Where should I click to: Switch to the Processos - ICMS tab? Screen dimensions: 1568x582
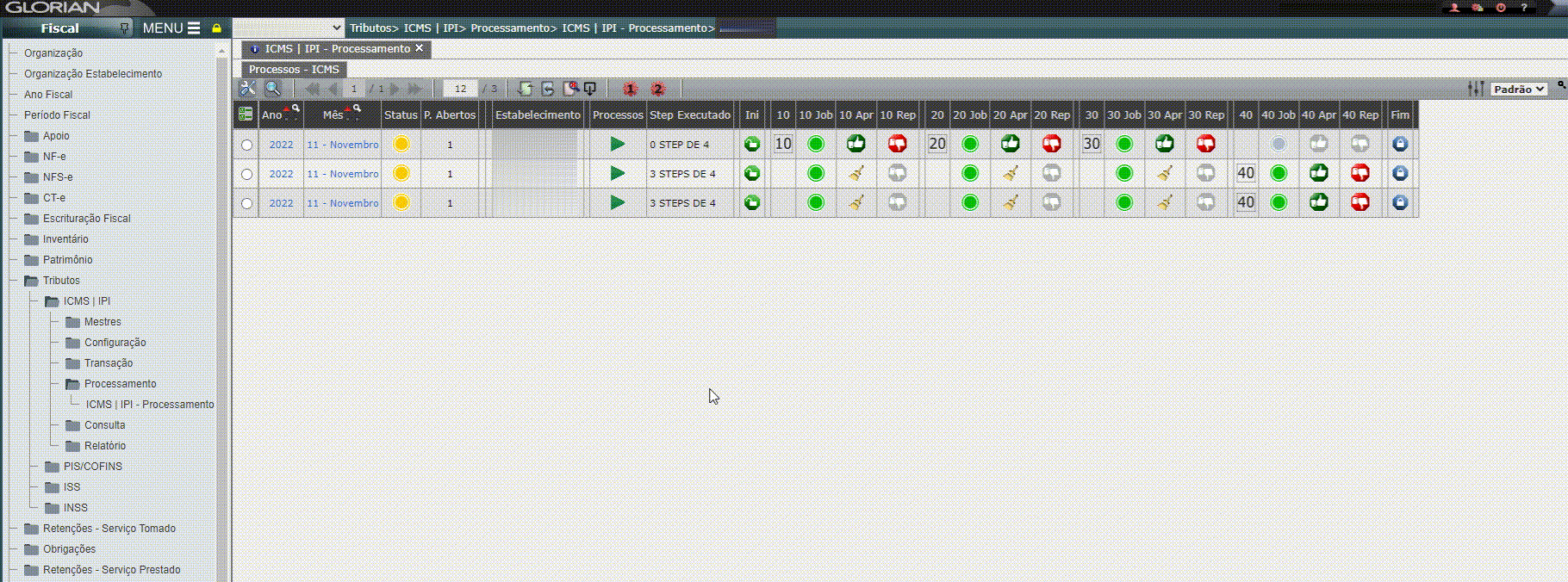pyautogui.click(x=294, y=70)
